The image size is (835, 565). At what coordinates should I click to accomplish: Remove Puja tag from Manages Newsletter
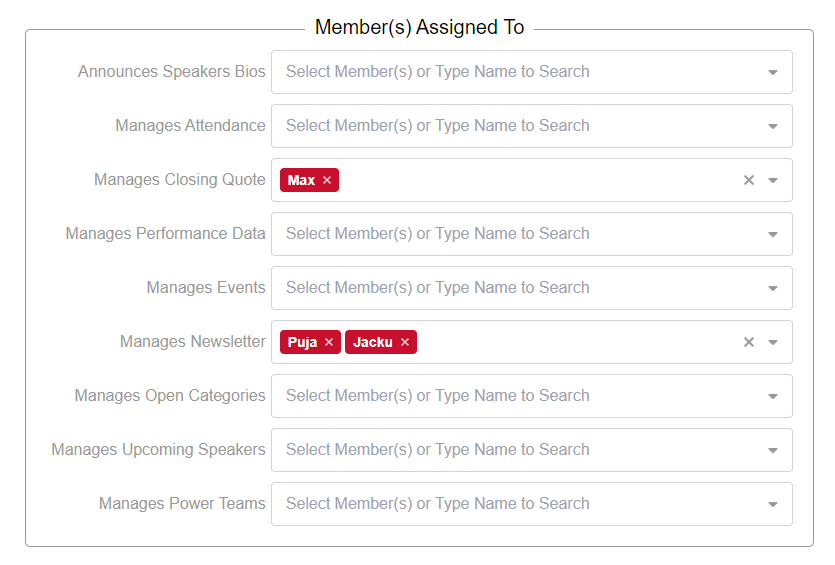tap(329, 343)
